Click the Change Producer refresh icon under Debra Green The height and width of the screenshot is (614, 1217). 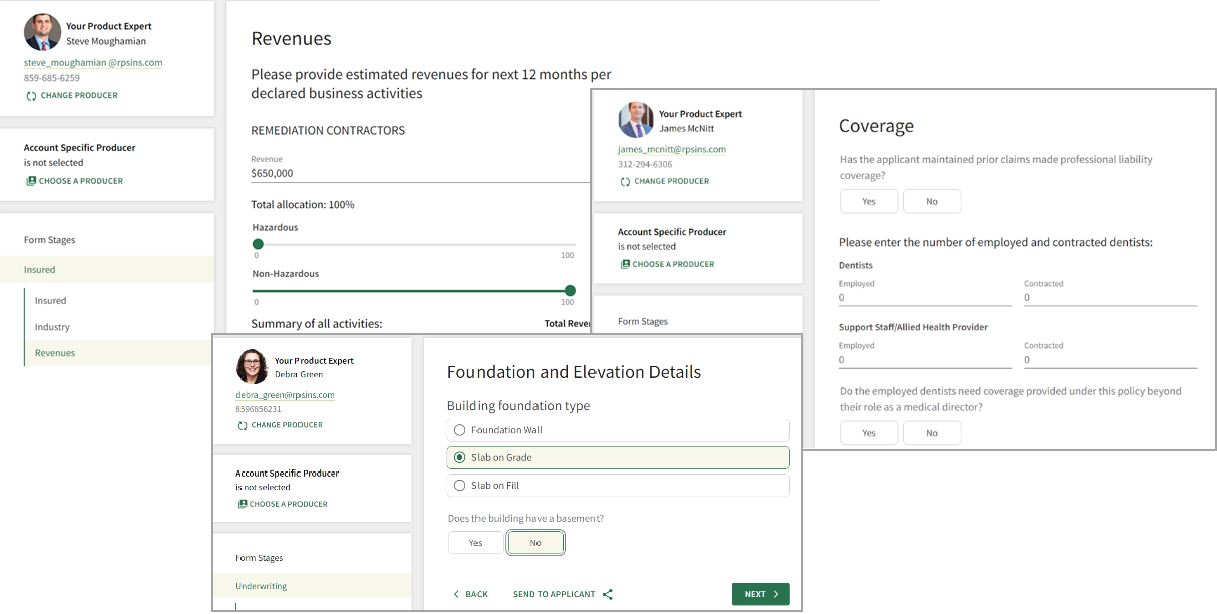pyautogui.click(x=242, y=425)
